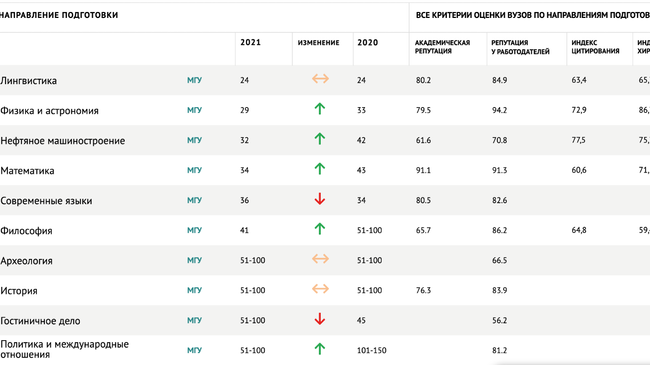The image size is (650, 365).
Task: Select the Философия subject name
Action: pyautogui.click(x=26, y=231)
